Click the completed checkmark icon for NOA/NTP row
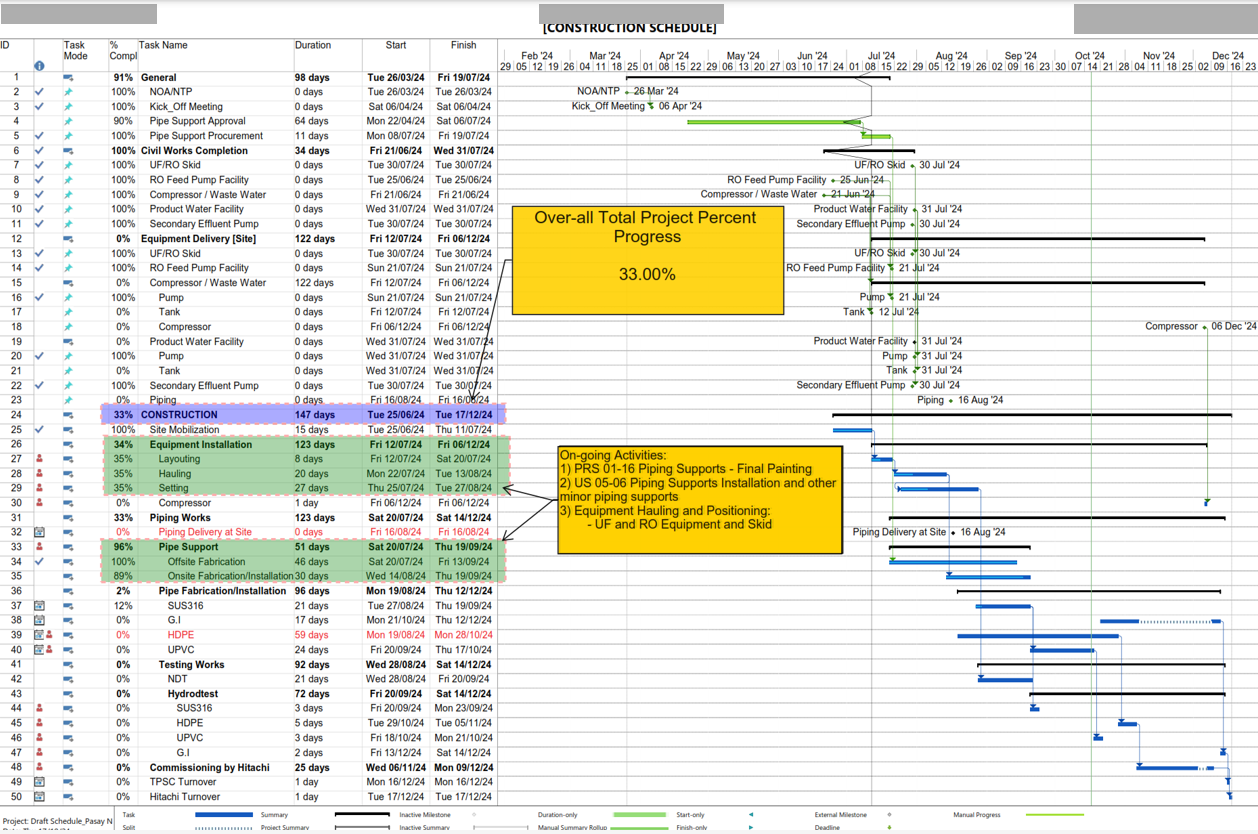The width and height of the screenshot is (1258, 834). click(x=39, y=92)
